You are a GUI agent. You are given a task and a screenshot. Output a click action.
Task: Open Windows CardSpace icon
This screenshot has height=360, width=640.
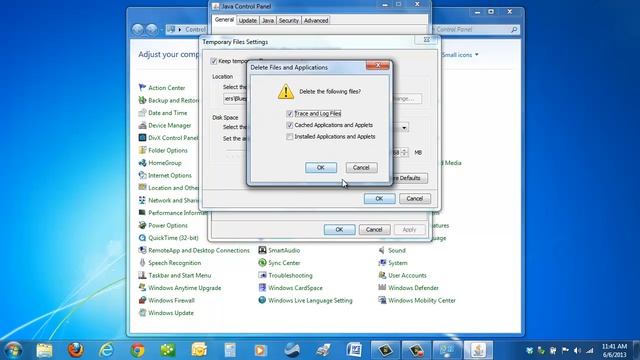(x=262, y=288)
